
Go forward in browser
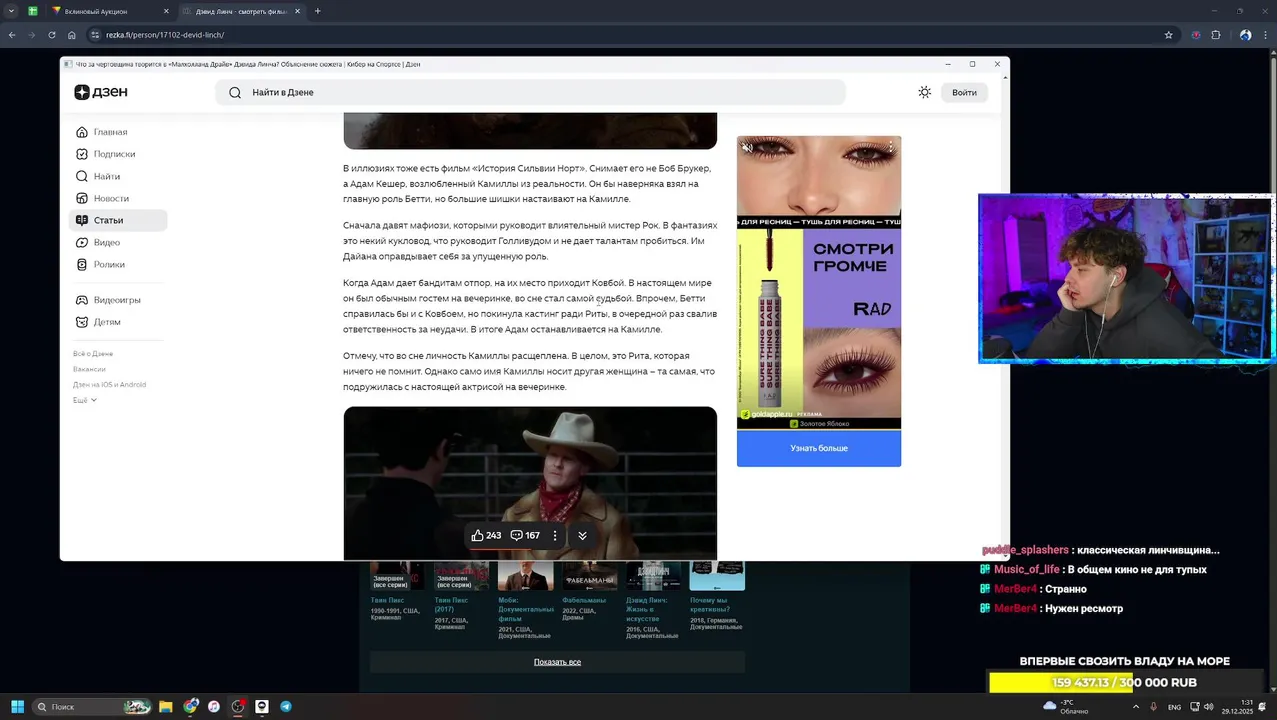tap(32, 35)
